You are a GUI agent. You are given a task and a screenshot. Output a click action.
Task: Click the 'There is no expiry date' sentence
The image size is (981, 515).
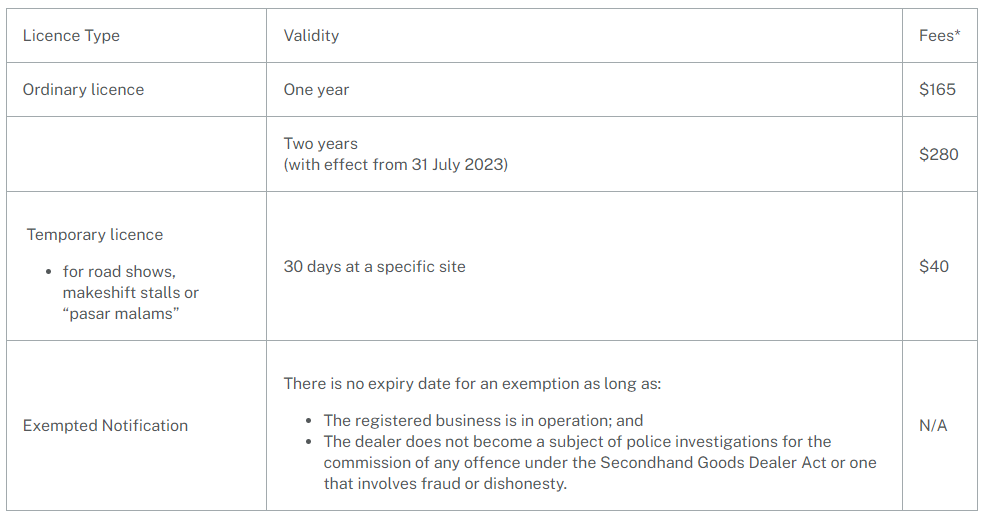point(472,384)
